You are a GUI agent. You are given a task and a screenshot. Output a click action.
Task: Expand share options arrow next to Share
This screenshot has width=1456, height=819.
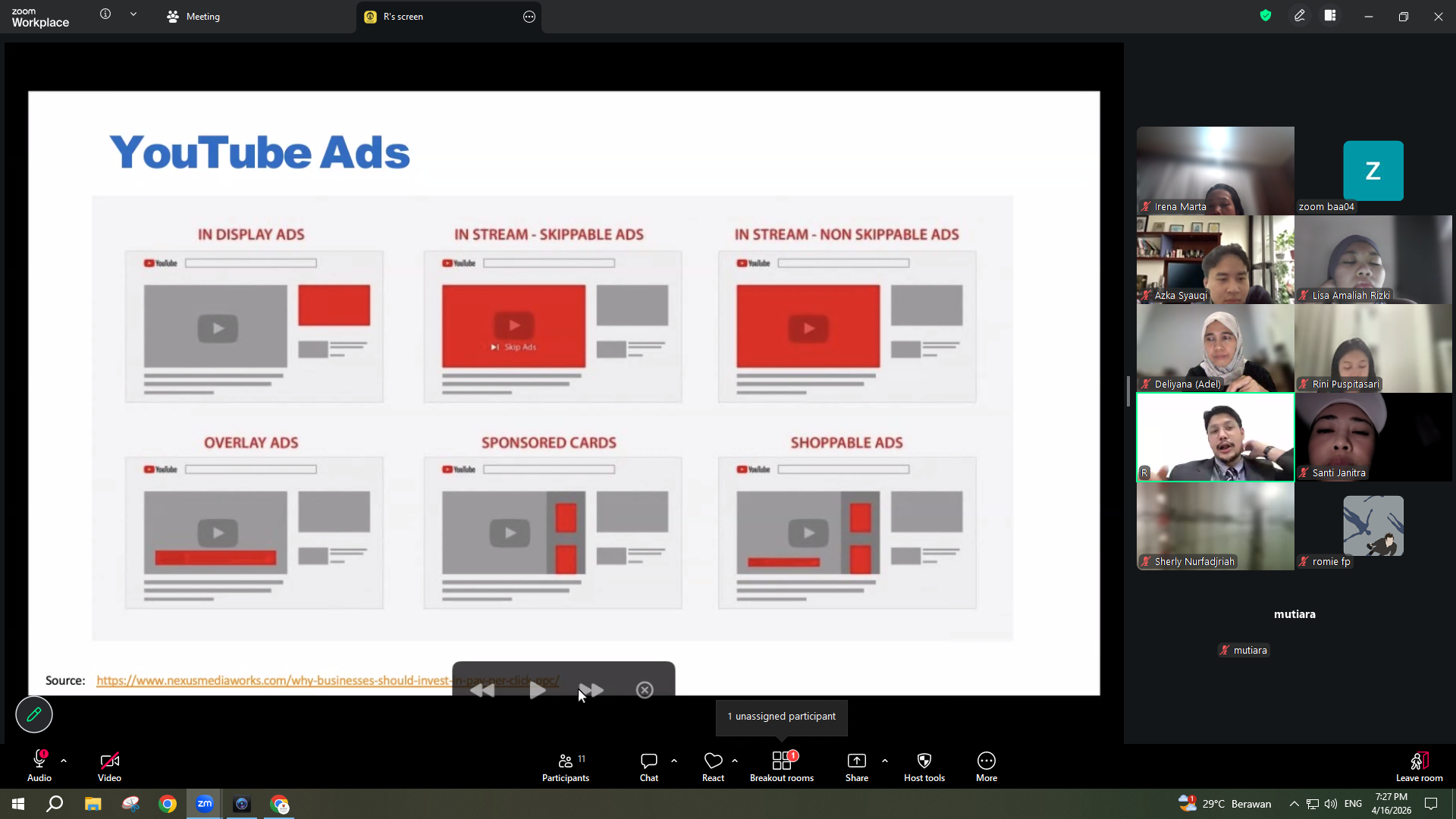[x=885, y=761]
